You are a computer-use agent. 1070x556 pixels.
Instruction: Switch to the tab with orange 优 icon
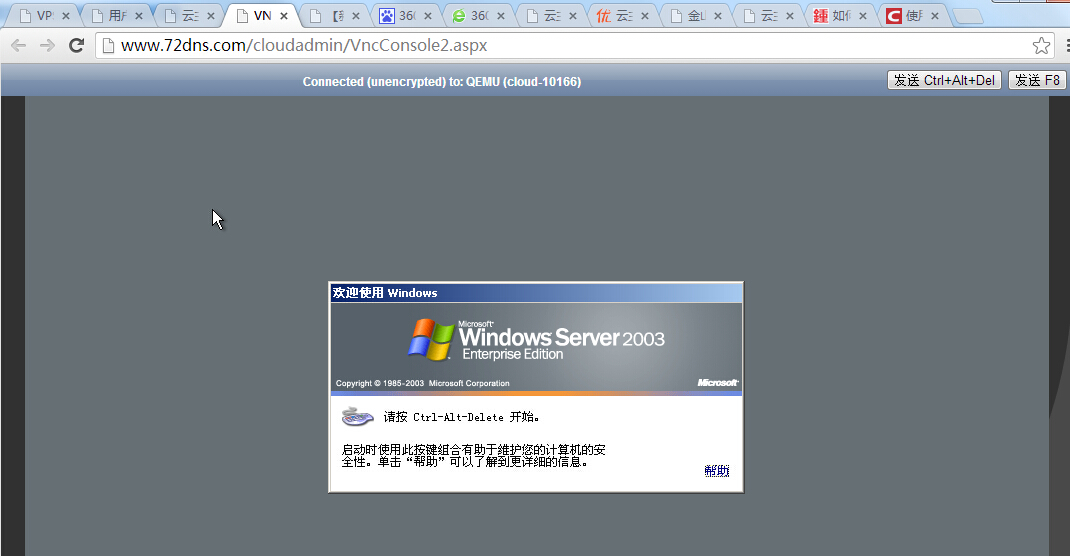pyautogui.click(x=624, y=16)
